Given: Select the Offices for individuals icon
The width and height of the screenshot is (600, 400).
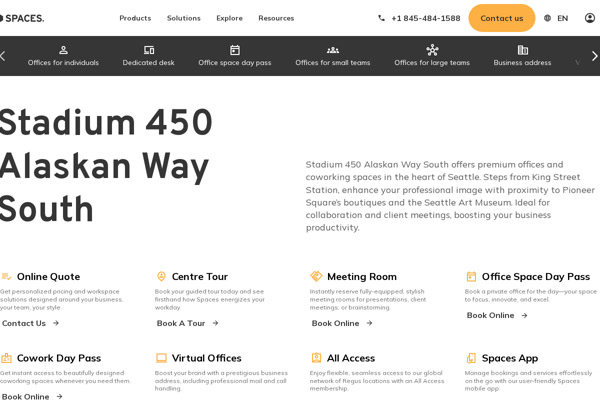Looking at the screenshot, I should coord(63,50).
